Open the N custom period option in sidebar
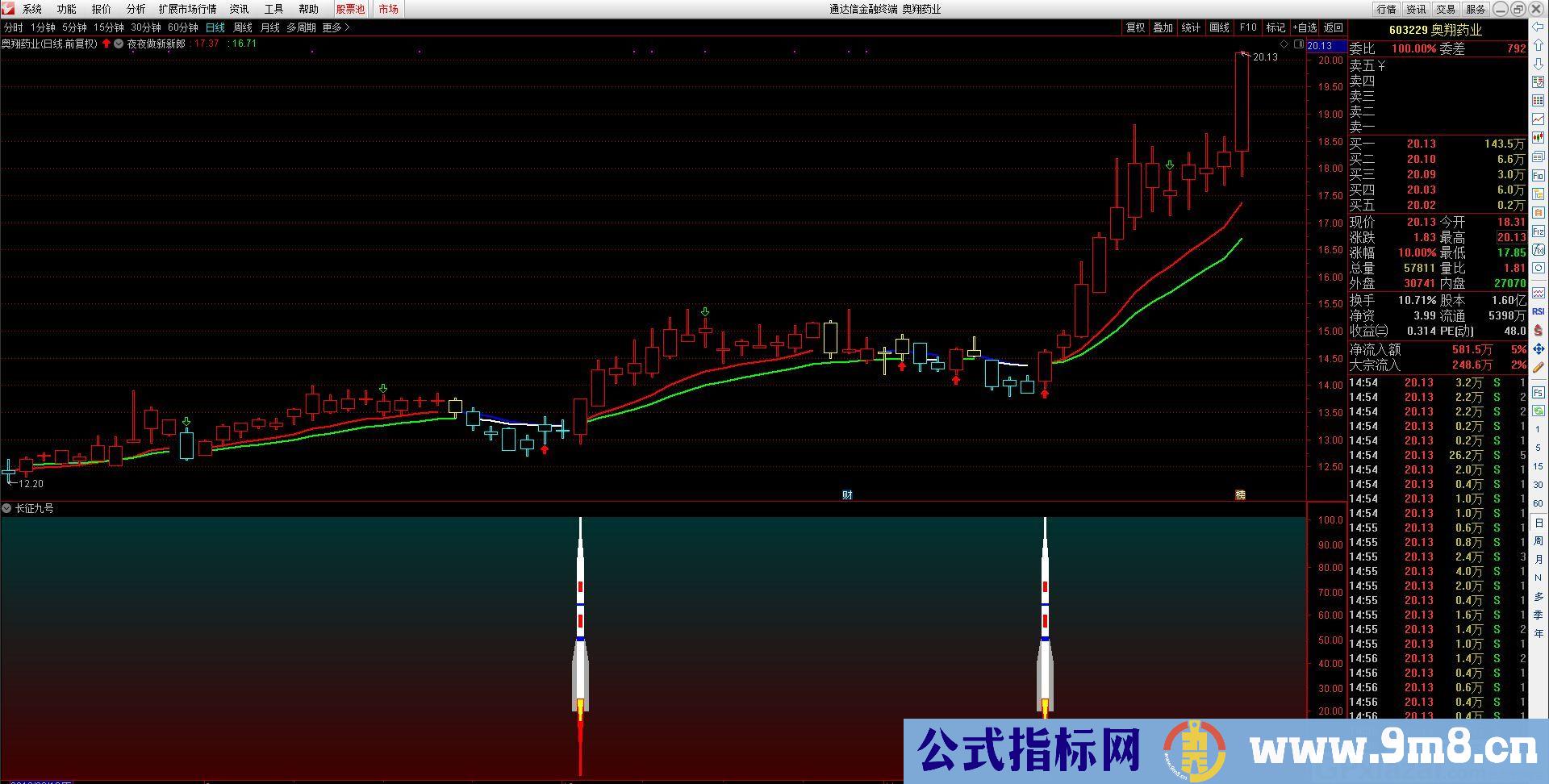 click(x=1538, y=578)
